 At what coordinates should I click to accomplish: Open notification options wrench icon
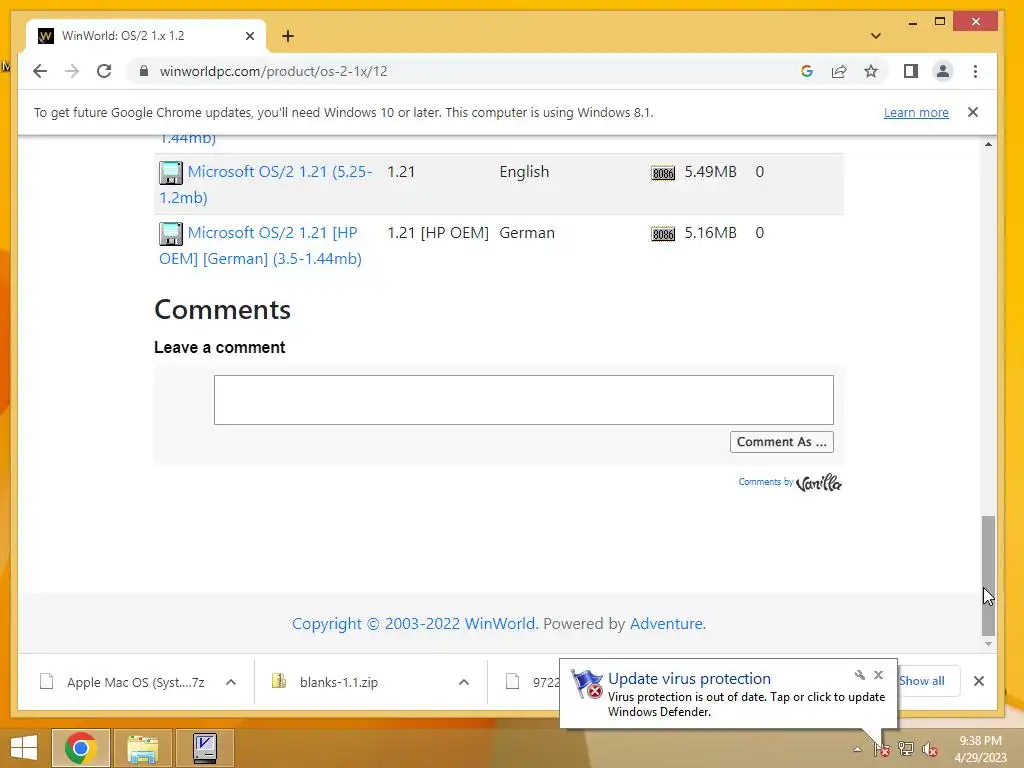coord(859,675)
